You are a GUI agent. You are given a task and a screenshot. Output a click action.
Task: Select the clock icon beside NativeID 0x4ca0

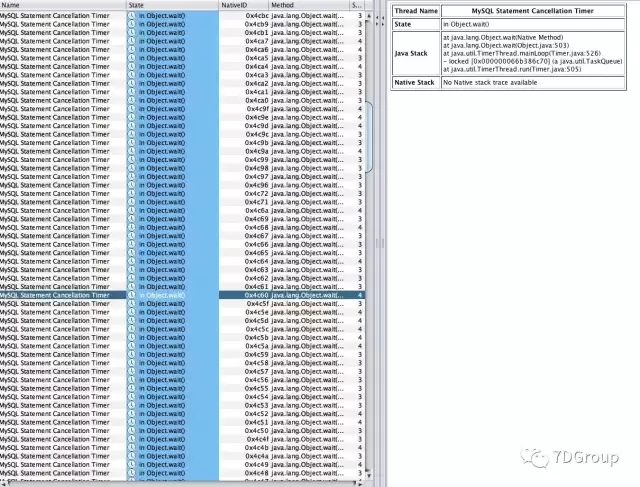(x=131, y=100)
